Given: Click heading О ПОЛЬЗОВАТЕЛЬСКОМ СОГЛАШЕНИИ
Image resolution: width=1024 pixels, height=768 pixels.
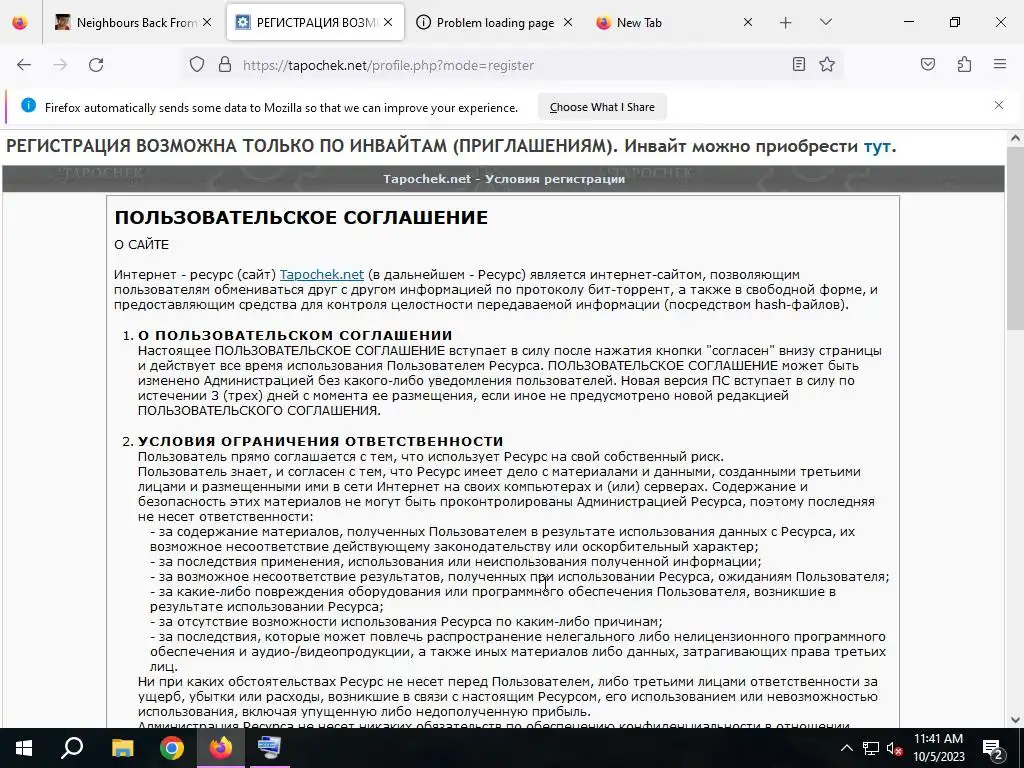Looking at the screenshot, I should (x=295, y=336).
